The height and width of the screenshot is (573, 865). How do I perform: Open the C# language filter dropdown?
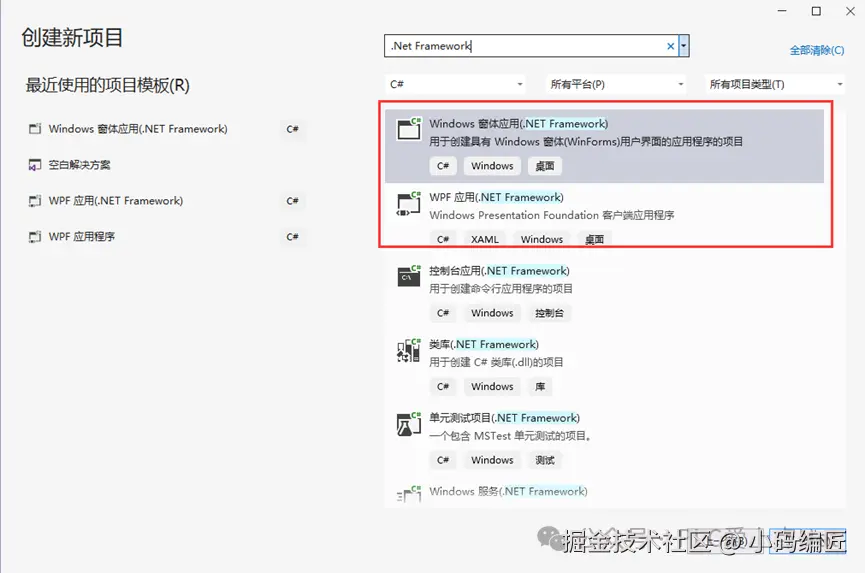pos(455,84)
